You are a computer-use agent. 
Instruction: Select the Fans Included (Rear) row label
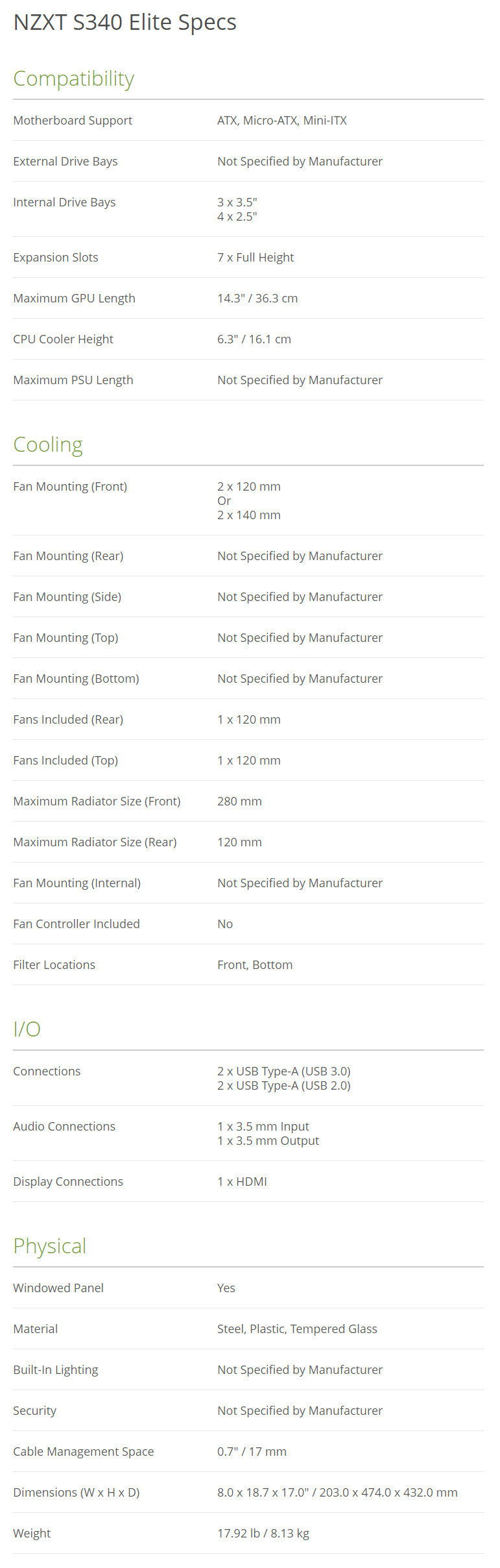[x=68, y=720]
